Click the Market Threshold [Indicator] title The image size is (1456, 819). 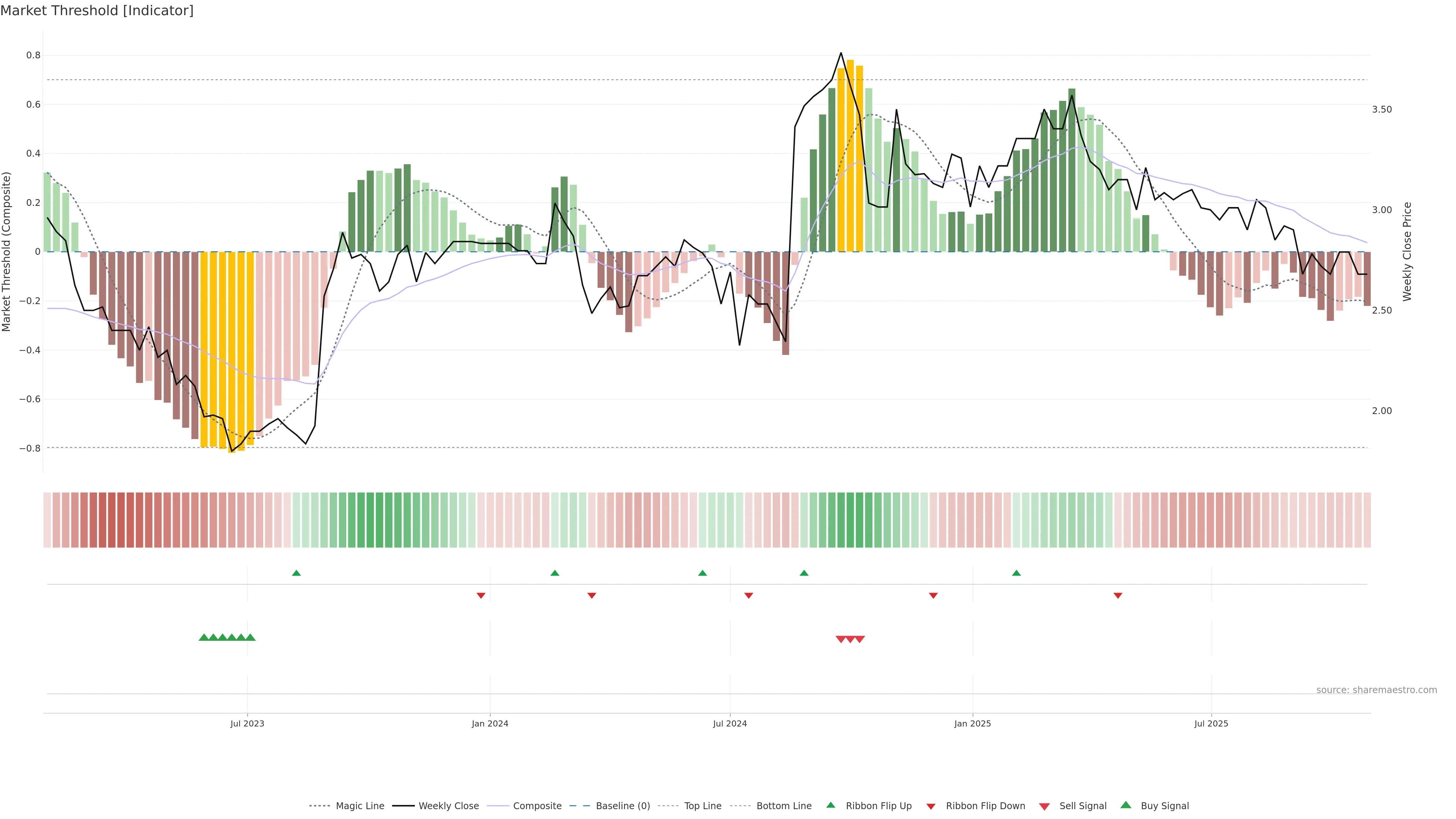tap(97, 11)
